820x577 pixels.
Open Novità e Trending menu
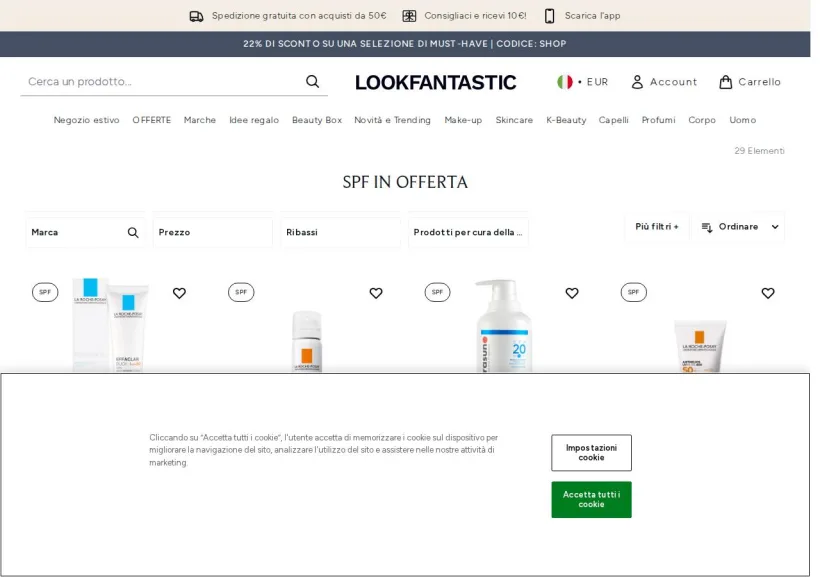[x=392, y=120]
